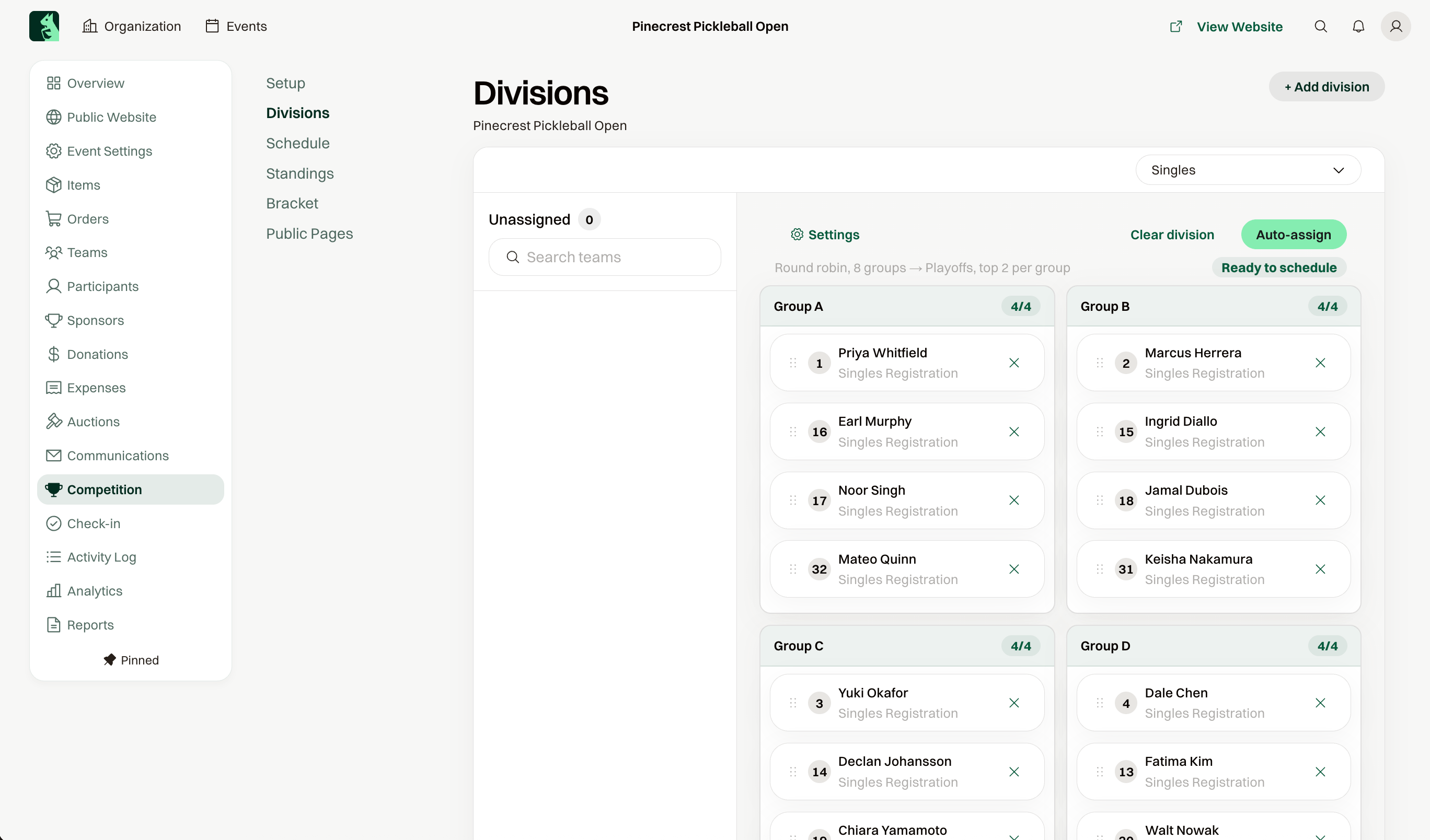Remove Jamal Dubois from Group B

[x=1320, y=500]
